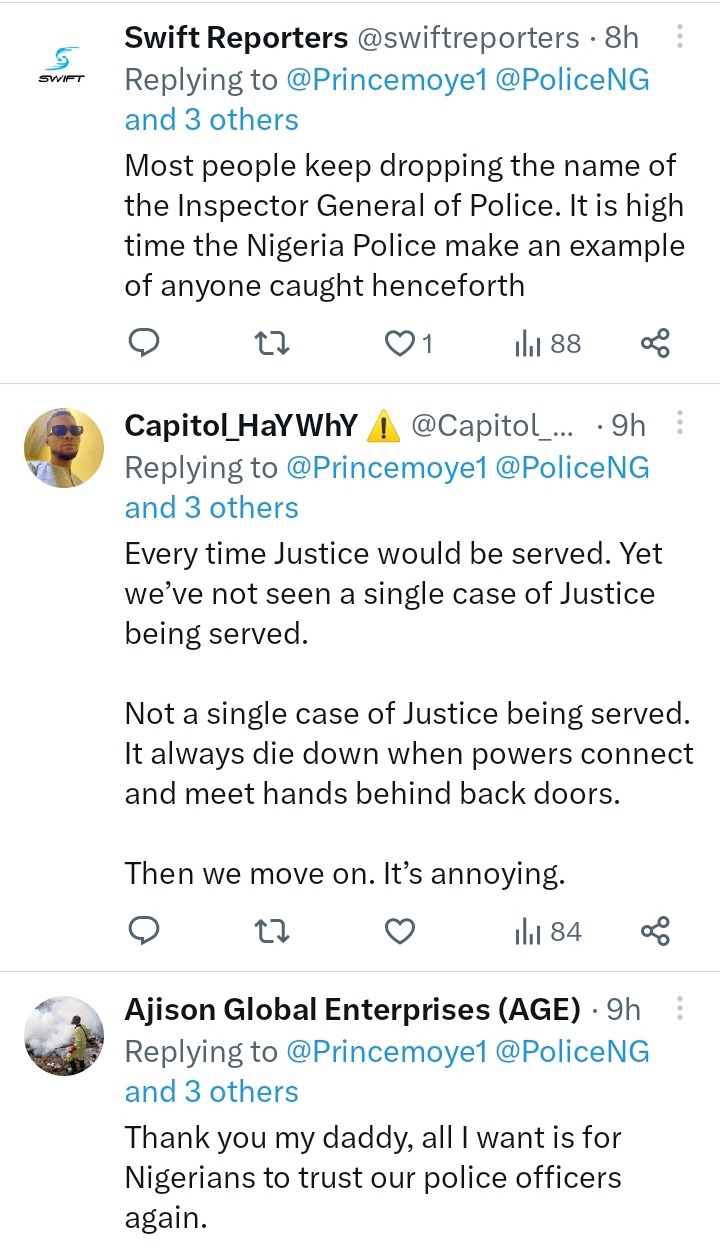Open Ajison Global Enterprises (AGE) profile name

tap(352, 1010)
